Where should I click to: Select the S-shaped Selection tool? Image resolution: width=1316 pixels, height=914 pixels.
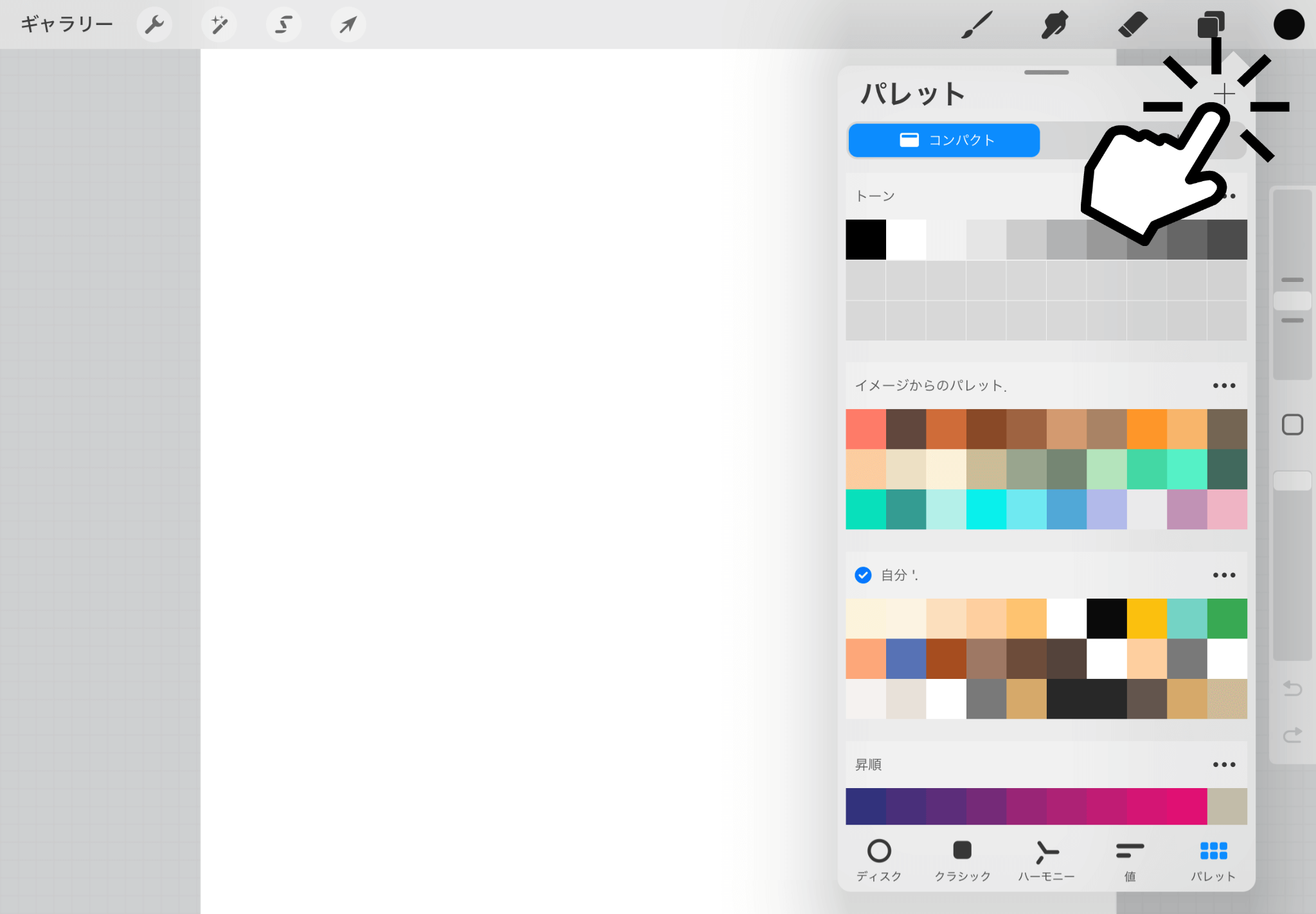pyautogui.click(x=283, y=25)
